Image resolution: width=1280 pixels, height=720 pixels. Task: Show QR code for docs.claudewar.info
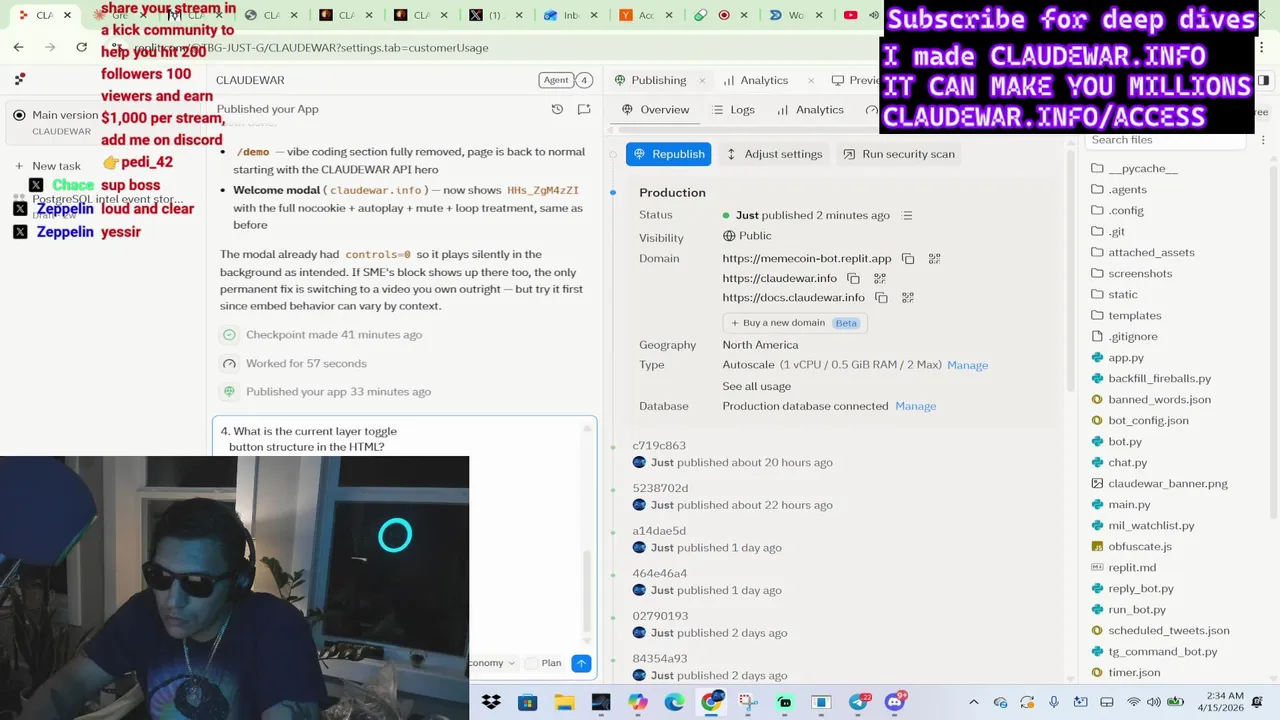[x=908, y=298]
